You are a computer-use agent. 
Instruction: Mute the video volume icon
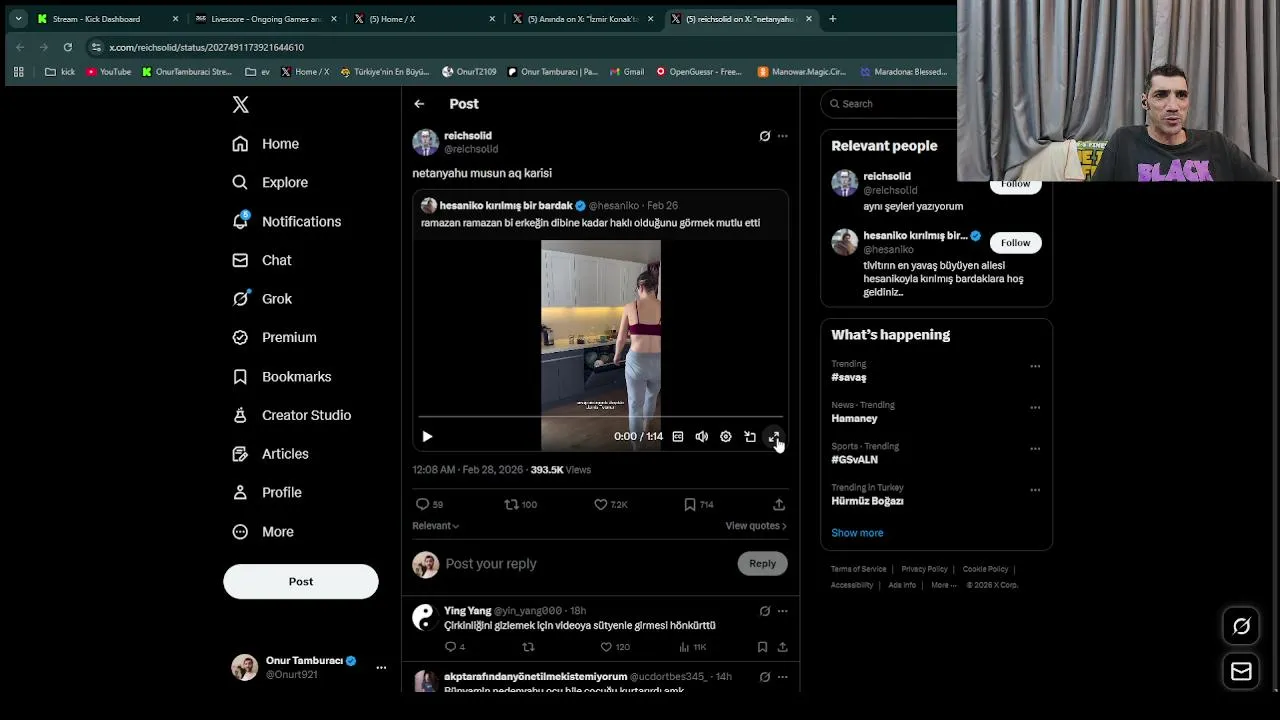click(702, 437)
